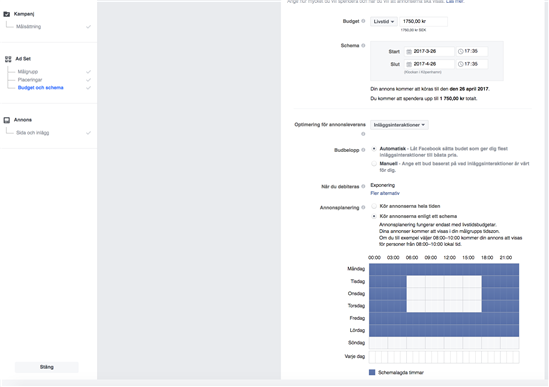Click the budget amount input field
Image resolution: width=549 pixels, height=387 pixels.
[423, 21]
